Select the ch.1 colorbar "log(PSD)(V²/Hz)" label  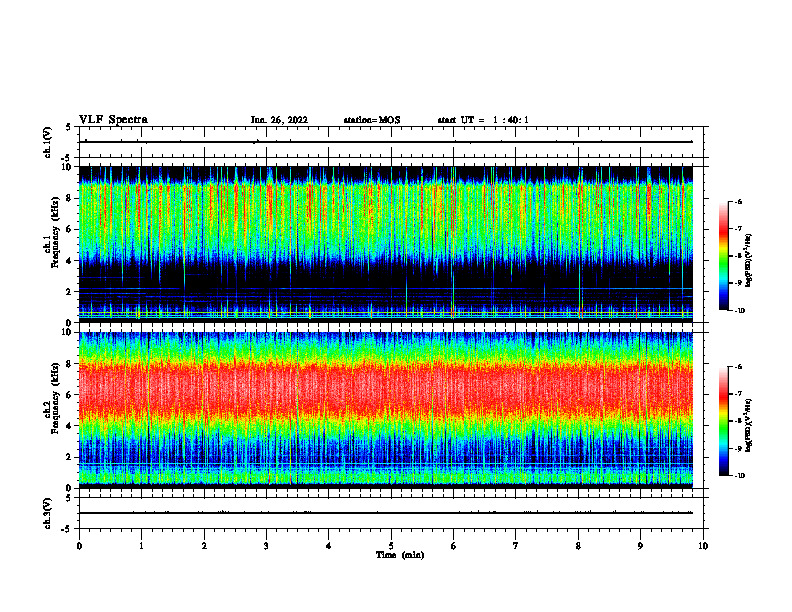[749, 260]
